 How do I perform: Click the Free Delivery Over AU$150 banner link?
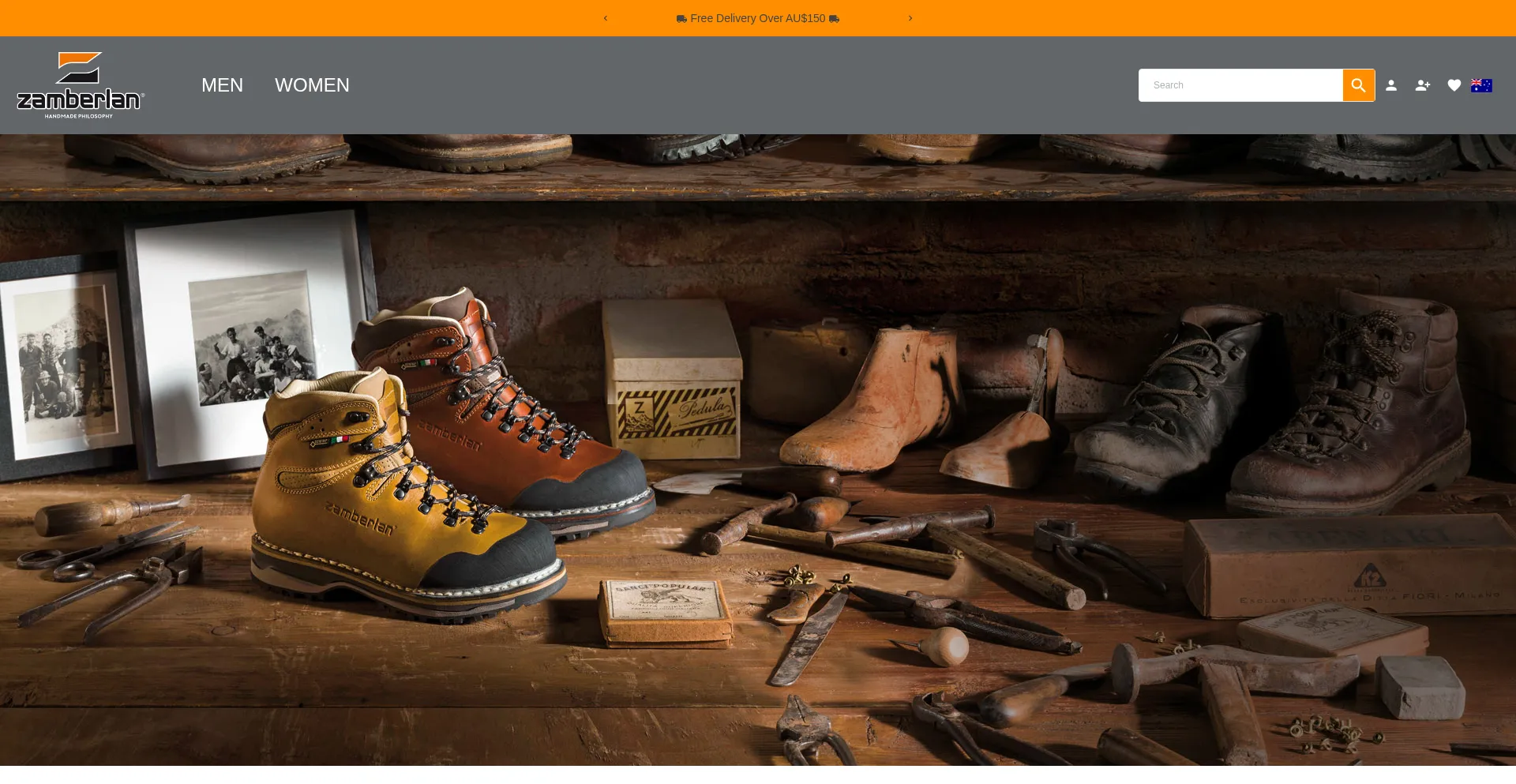757,18
